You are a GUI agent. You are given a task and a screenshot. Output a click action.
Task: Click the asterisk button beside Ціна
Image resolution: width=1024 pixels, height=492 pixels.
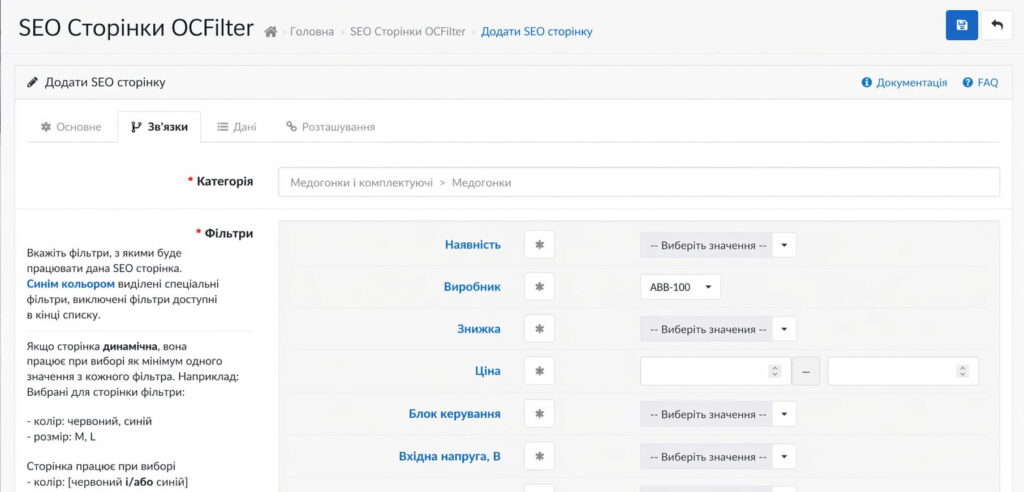[539, 371]
